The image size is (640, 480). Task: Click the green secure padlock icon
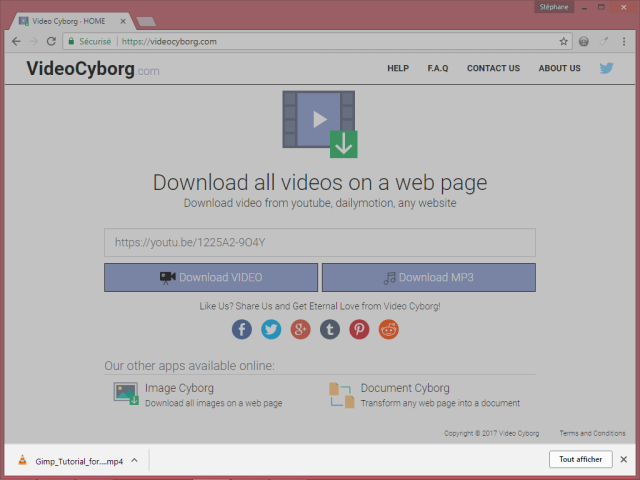[x=71, y=41]
